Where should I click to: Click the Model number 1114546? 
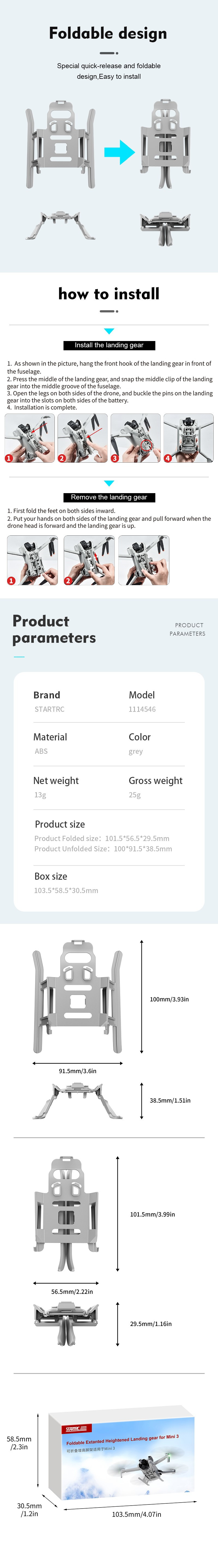142,709
